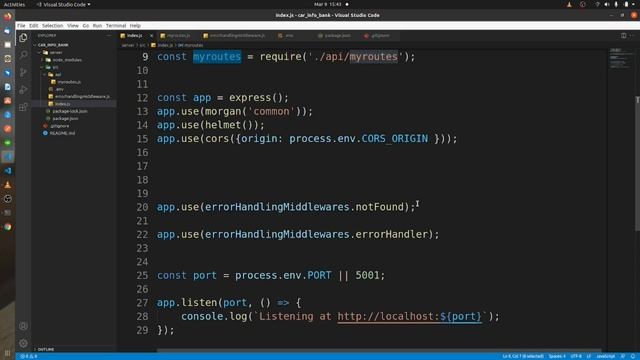Open Firefox from the Ubuntu dock
This screenshot has height=360, width=640.
click(x=8, y=17)
